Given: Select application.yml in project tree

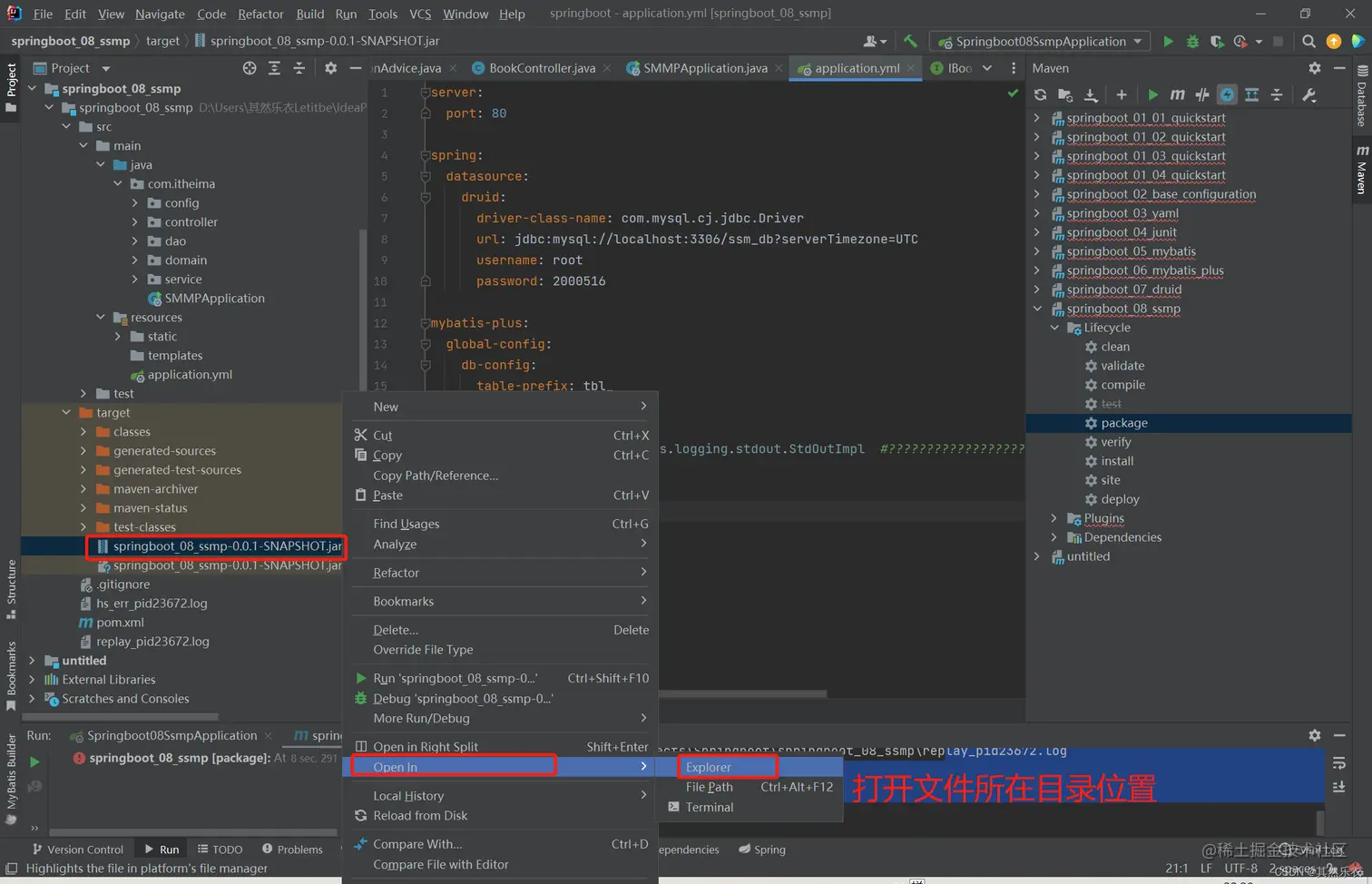Looking at the screenshot, I should 190,375.
